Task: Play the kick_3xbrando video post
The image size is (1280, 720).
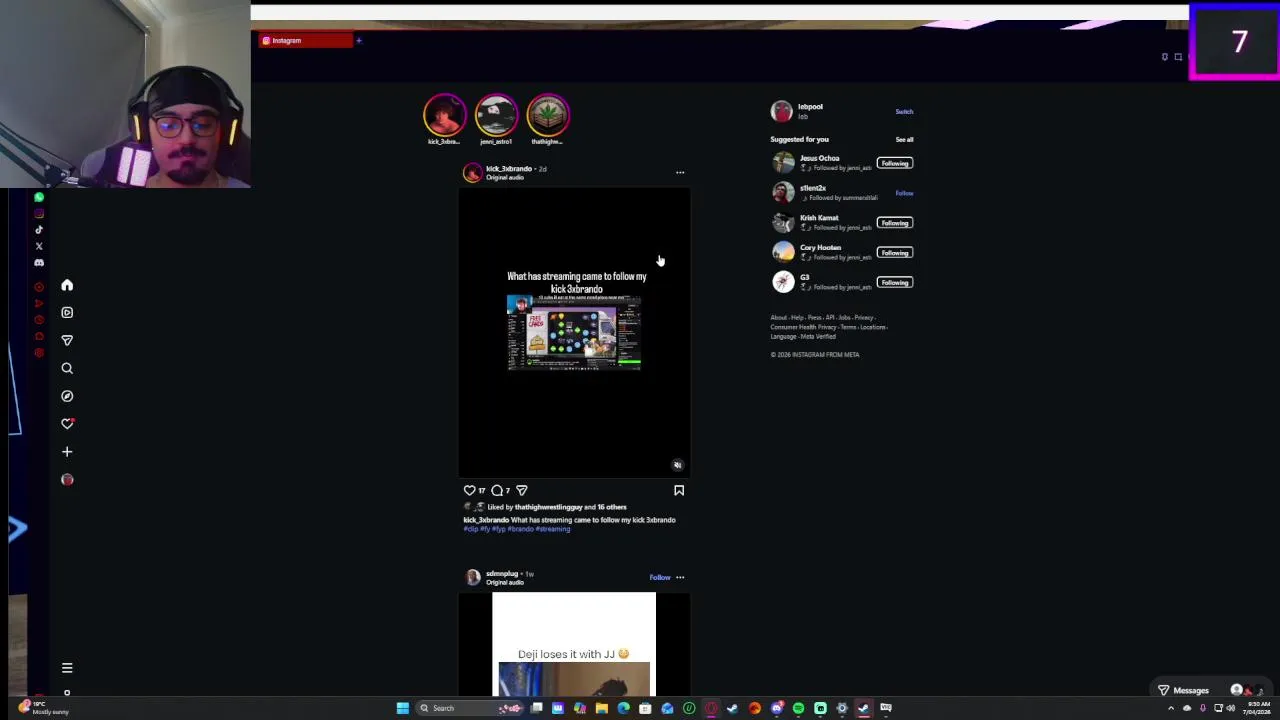Action: pyautogui.click(x=574, y=332)
